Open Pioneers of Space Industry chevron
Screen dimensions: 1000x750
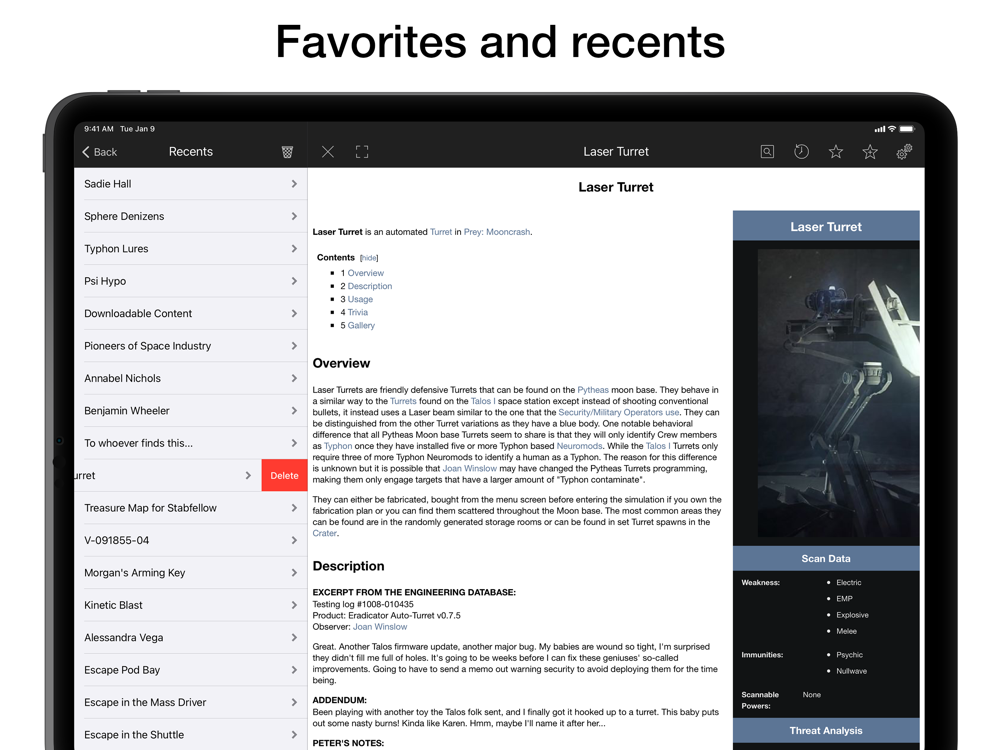(x=294, y=346)
